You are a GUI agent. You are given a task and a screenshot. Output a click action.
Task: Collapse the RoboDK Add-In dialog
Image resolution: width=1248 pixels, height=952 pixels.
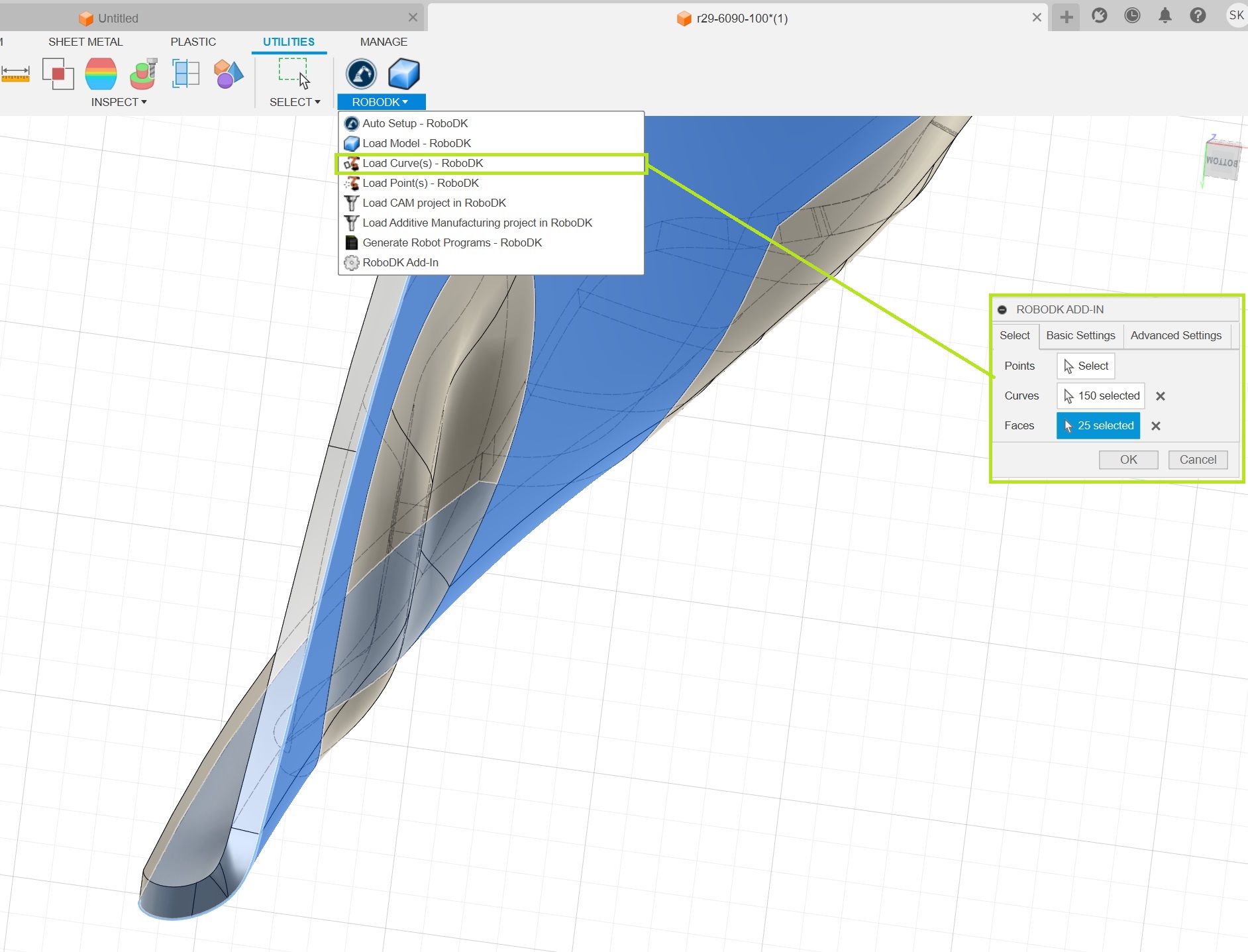(1002, 309)
